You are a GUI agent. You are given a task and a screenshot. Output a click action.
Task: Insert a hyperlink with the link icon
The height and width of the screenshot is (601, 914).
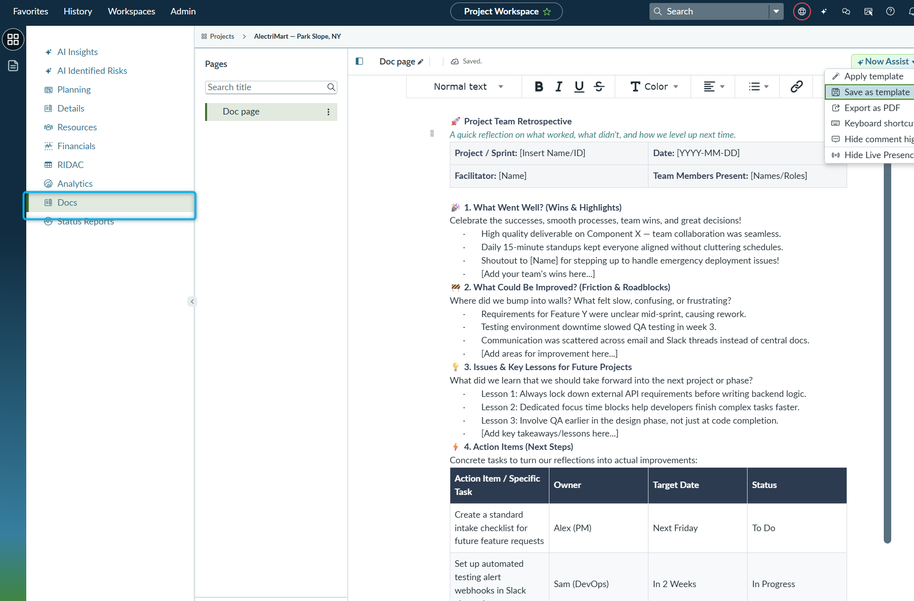pyautogui.click(x=796, y=87)
